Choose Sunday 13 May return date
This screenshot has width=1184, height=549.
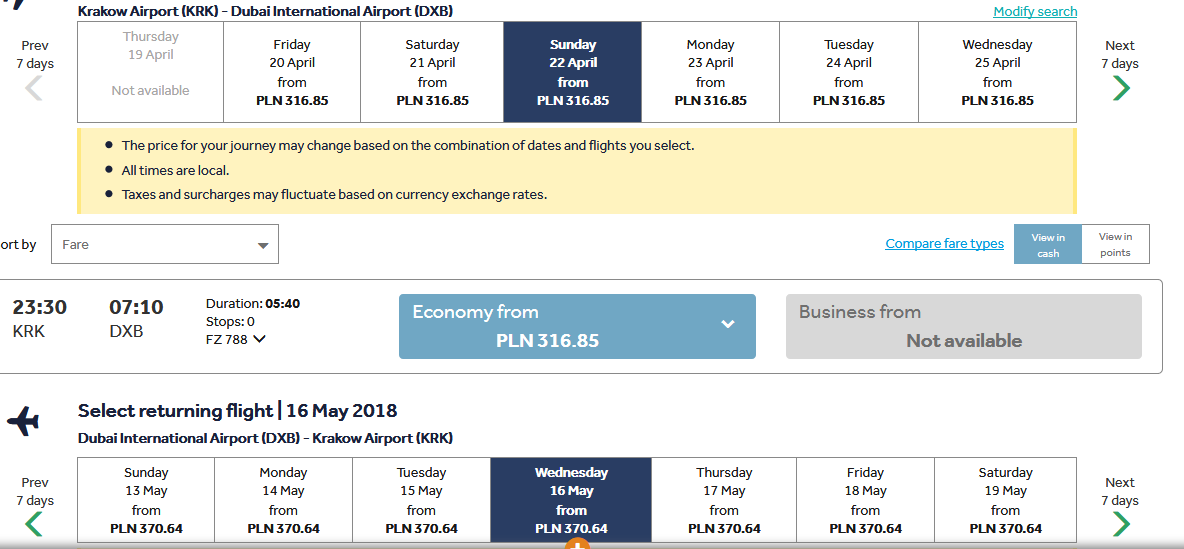[x=146, y=500]
